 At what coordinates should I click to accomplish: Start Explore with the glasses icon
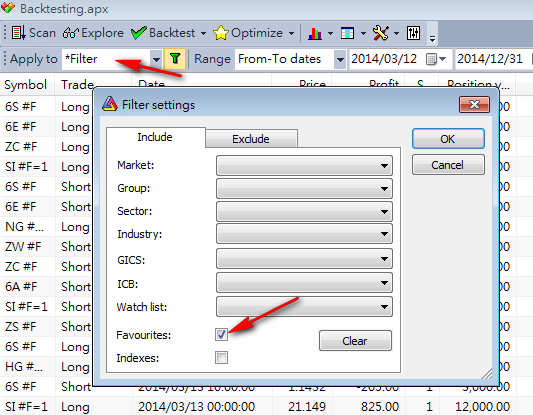pos(93,33)
